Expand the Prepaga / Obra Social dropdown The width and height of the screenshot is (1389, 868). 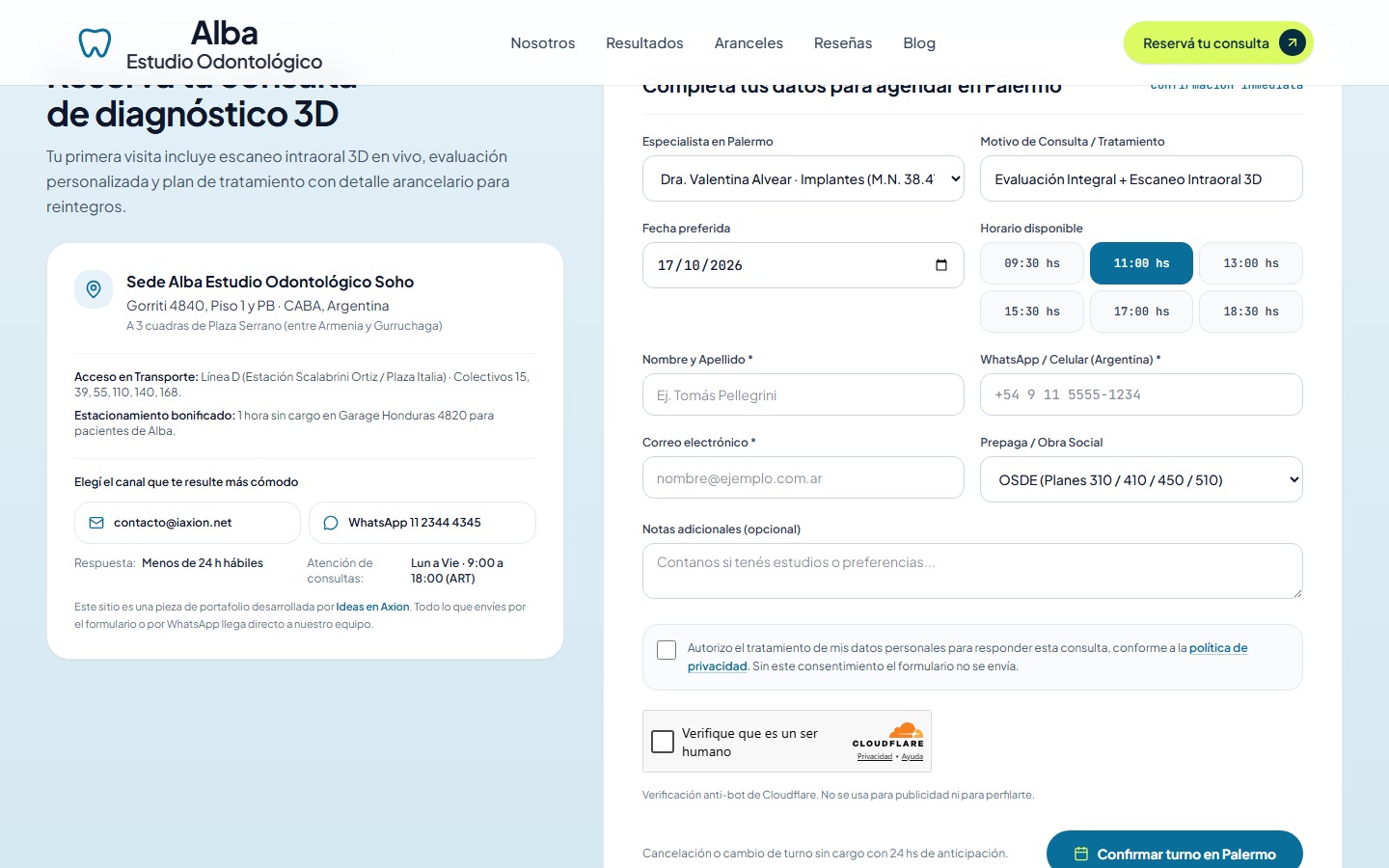[1141, 479]
